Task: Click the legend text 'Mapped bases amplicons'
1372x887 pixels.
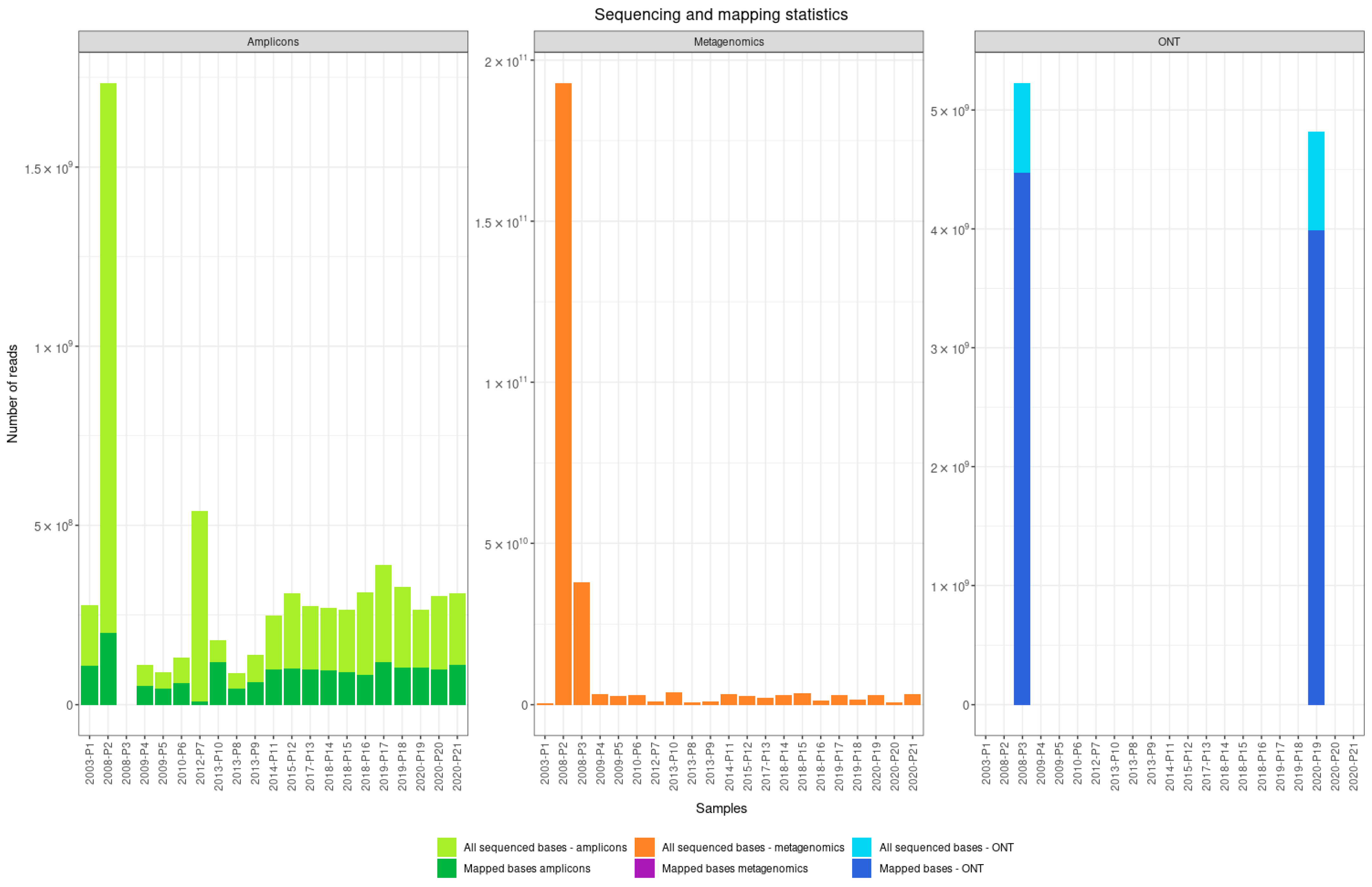Action: point(527,869)
